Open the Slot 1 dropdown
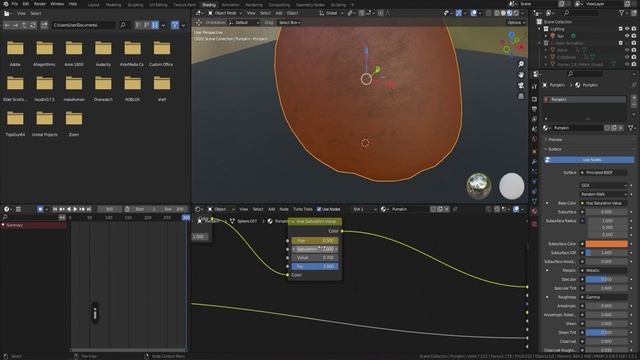The image size is (640, 360). [x=364, y=209]
